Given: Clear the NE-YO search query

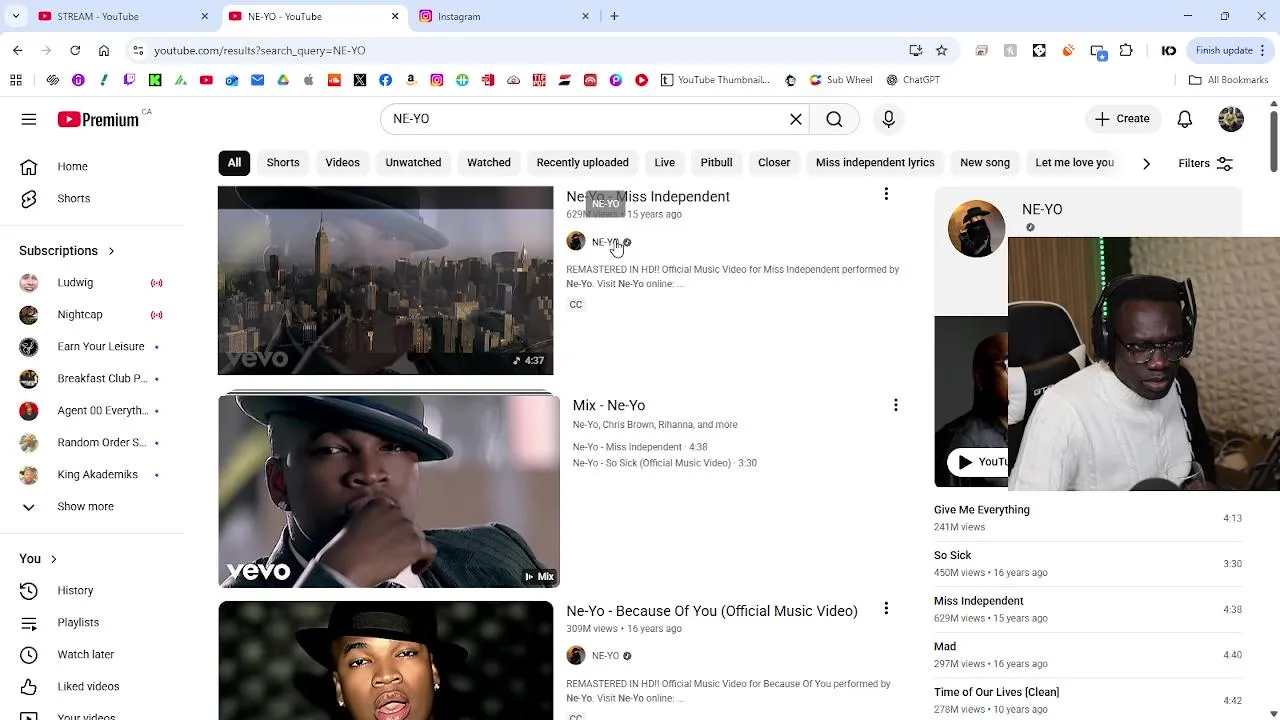Looking at the screenshot, I should (796, 119).
